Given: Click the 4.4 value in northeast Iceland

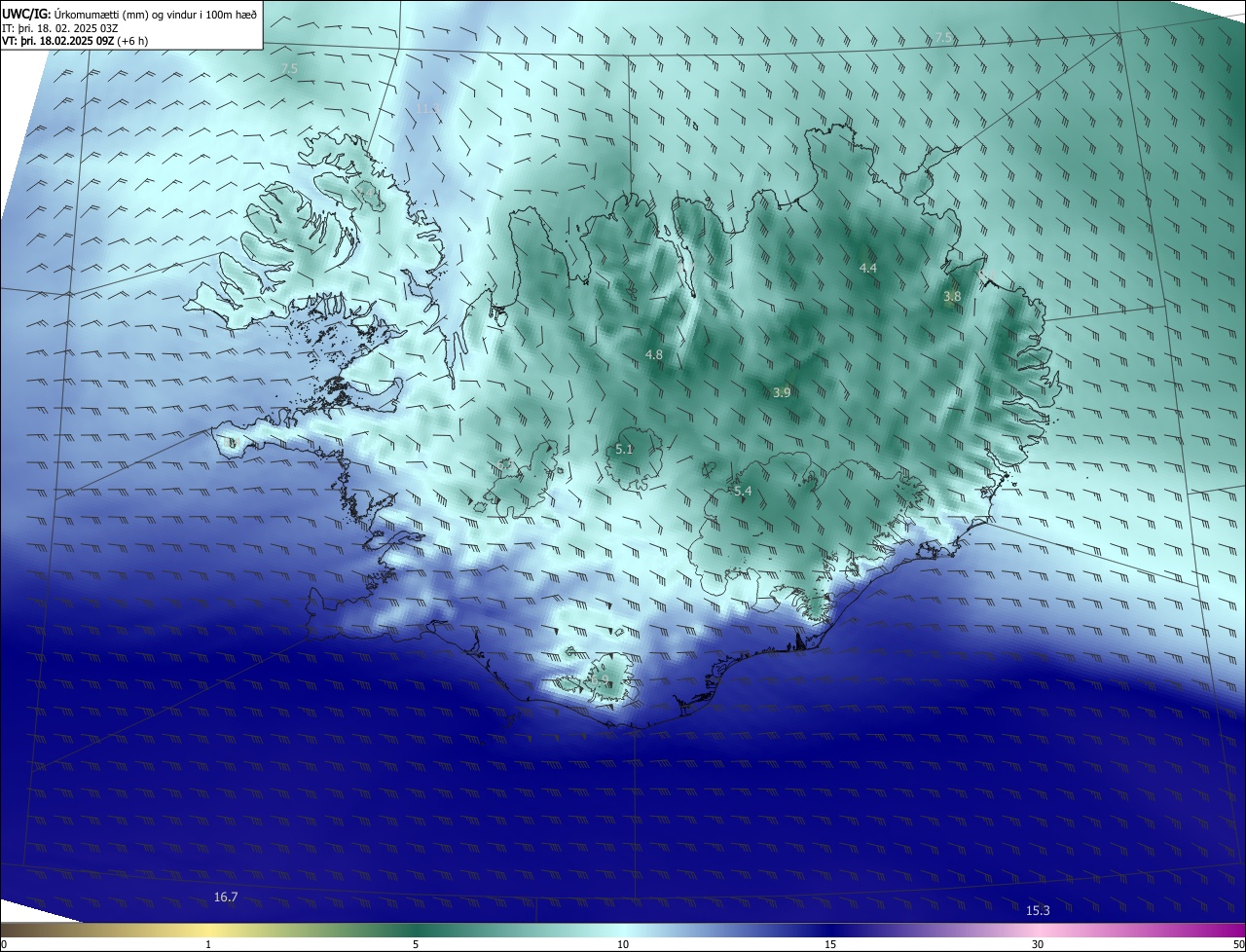Looking at the screenshot, I should [x=868, y=268].
